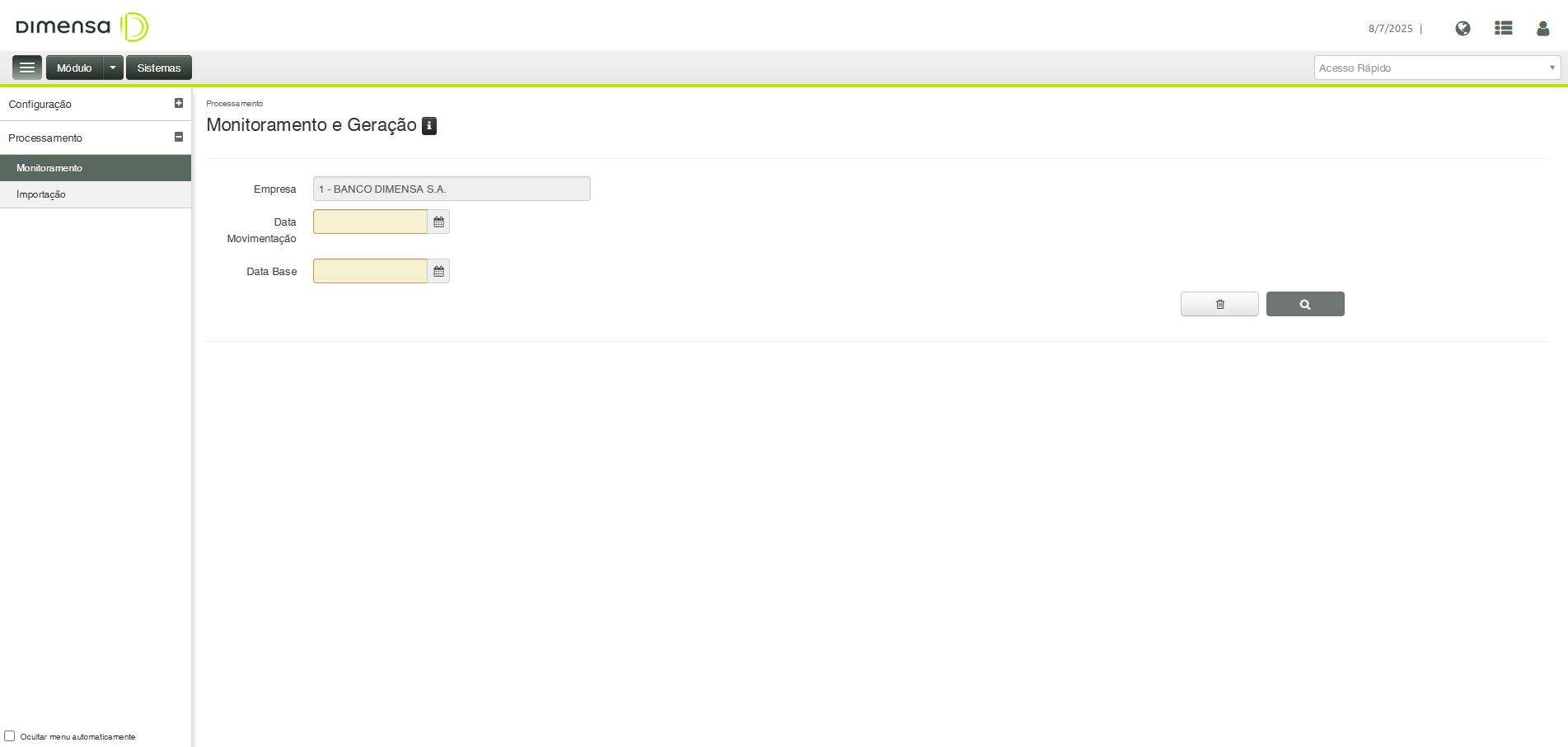The image size is (1568, 747).
Task: Focus the Data Movimentação input field
Action: (370, 222)
